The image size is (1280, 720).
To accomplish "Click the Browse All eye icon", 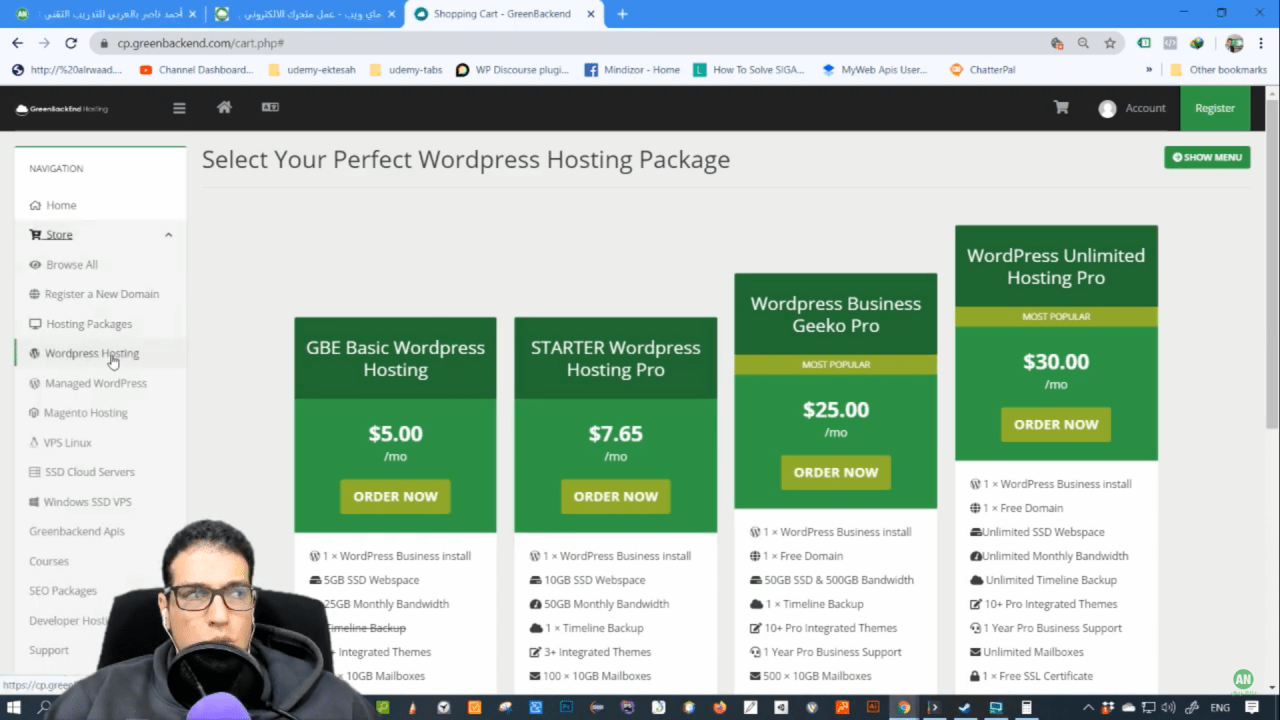I will coord(35,265).
